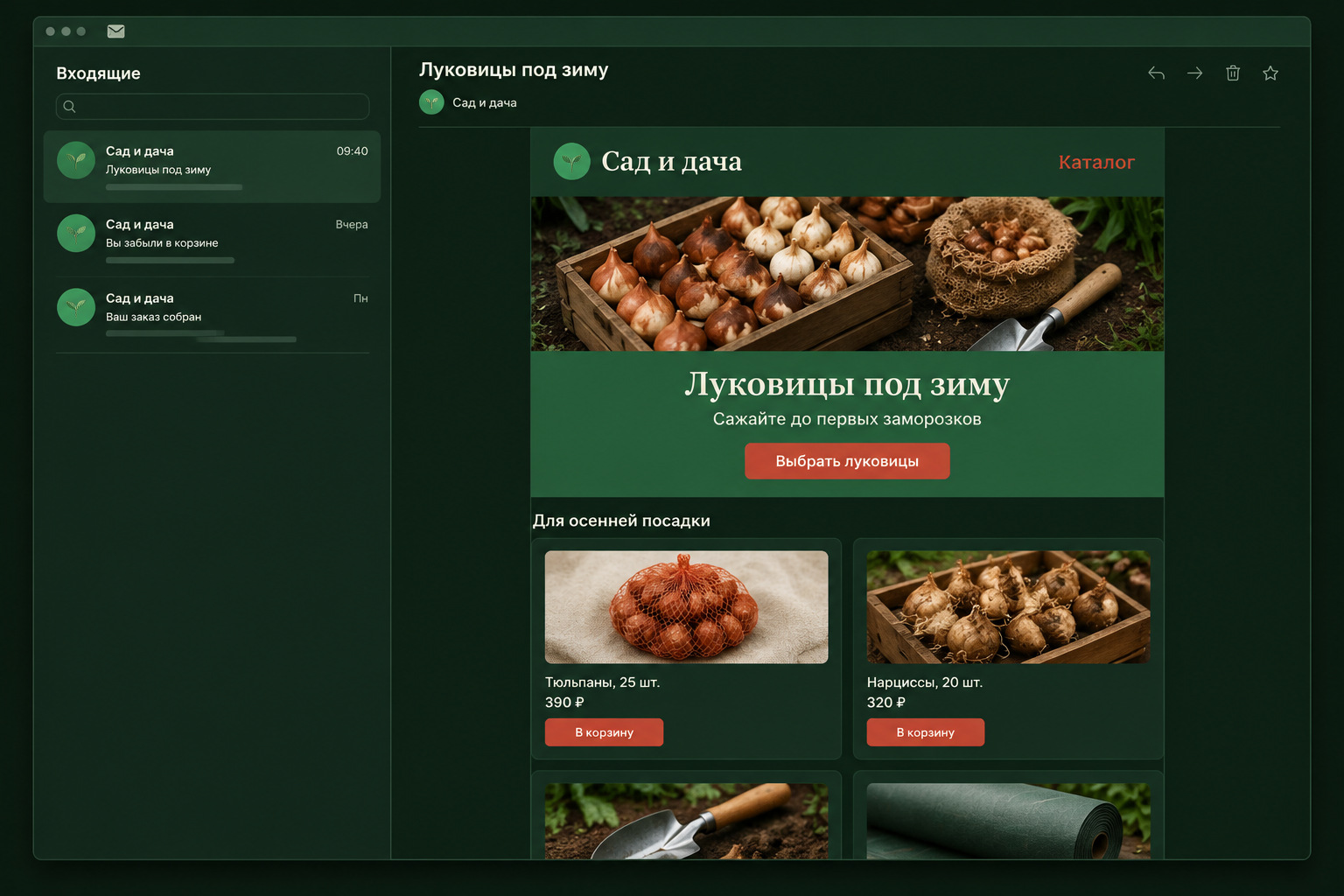1344x896 pixels.
Task: Click the Нарциссы, 20 шт. product name
Action: tap(925, 682)
